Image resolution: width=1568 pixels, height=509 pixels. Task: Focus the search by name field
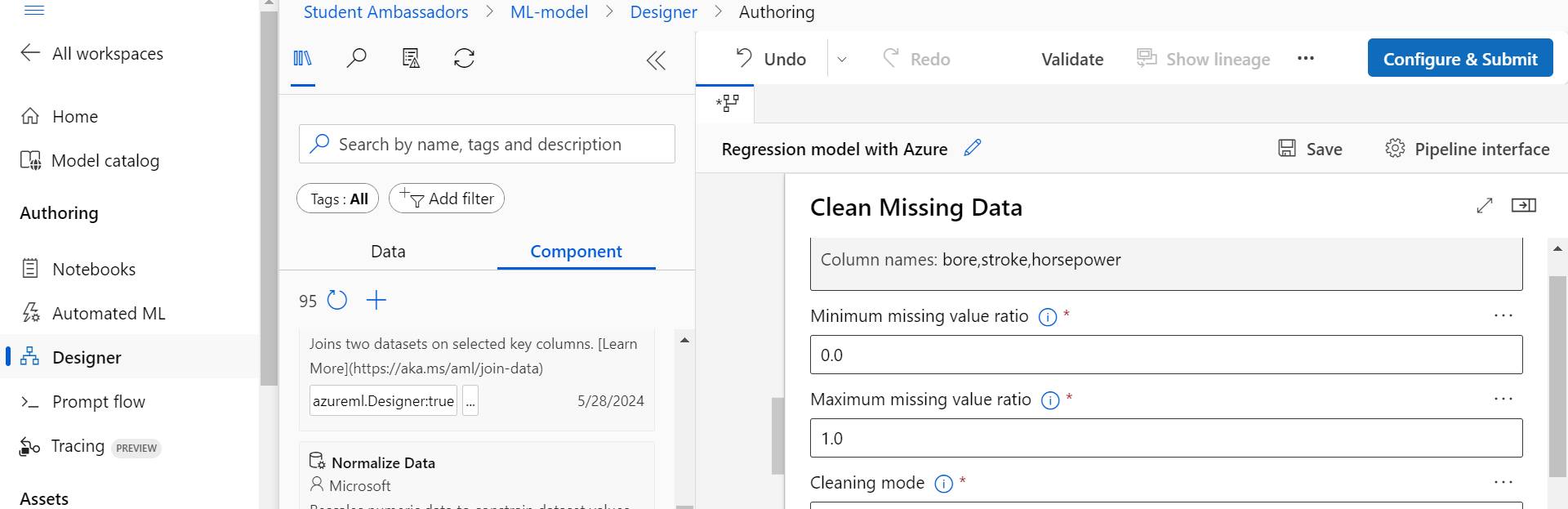(x=487, y=145)
